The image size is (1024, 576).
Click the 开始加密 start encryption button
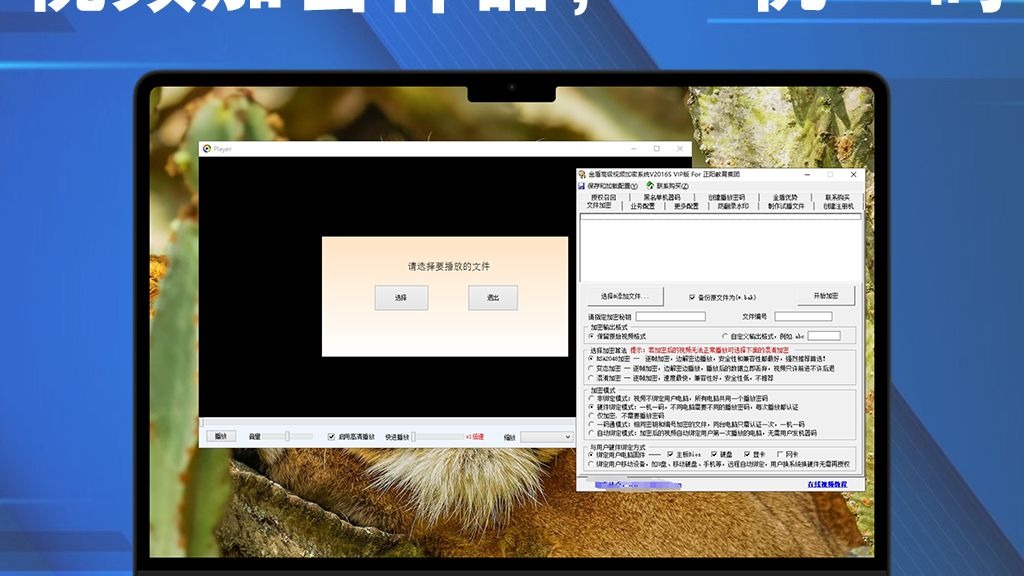pyautogui.click(x=825, y=295)
